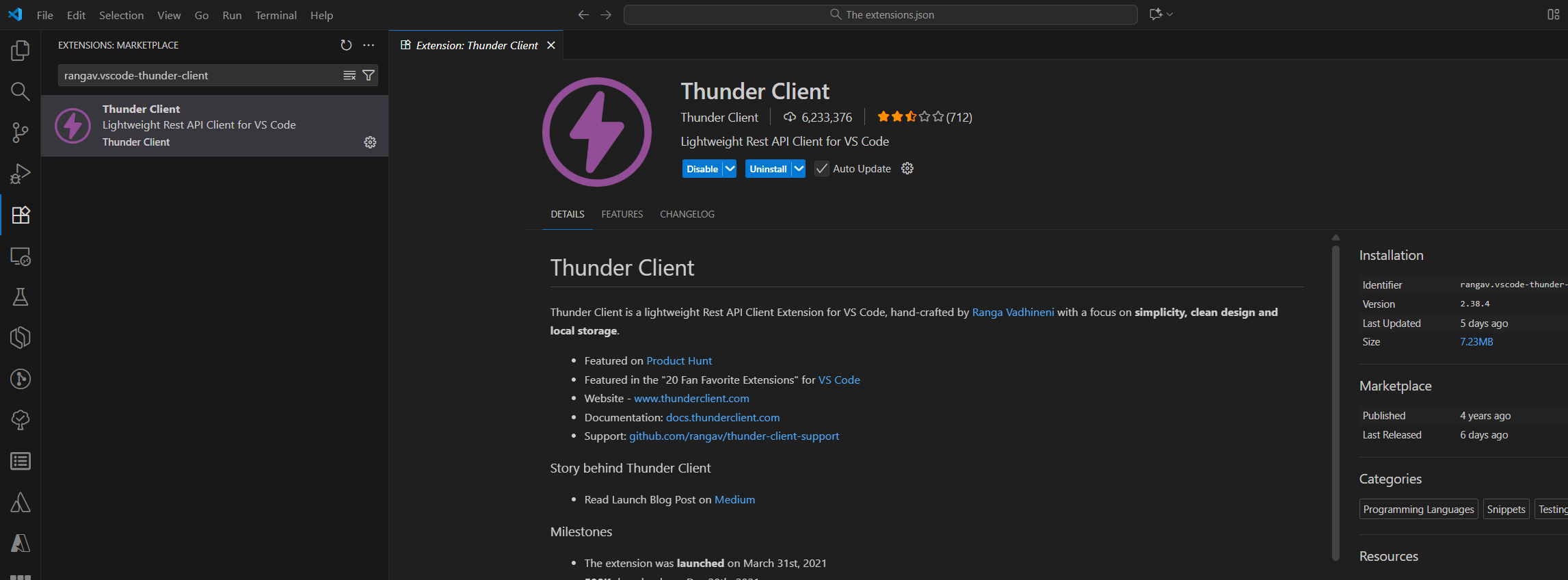Open the Run and Debug view
1568x580 pixels.
pyautogui.click(x=21, y=173)
